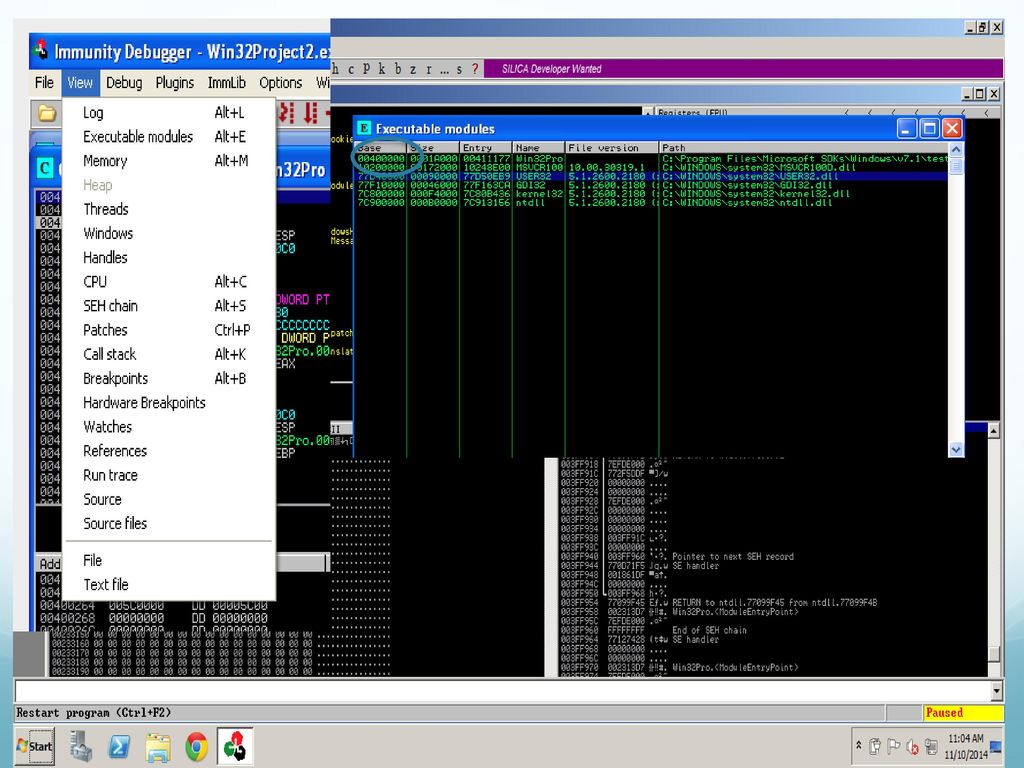The width and height of the screenshot is (1024, 768).
Task: Select Run trace in the View menu
Action: point(168,475)
